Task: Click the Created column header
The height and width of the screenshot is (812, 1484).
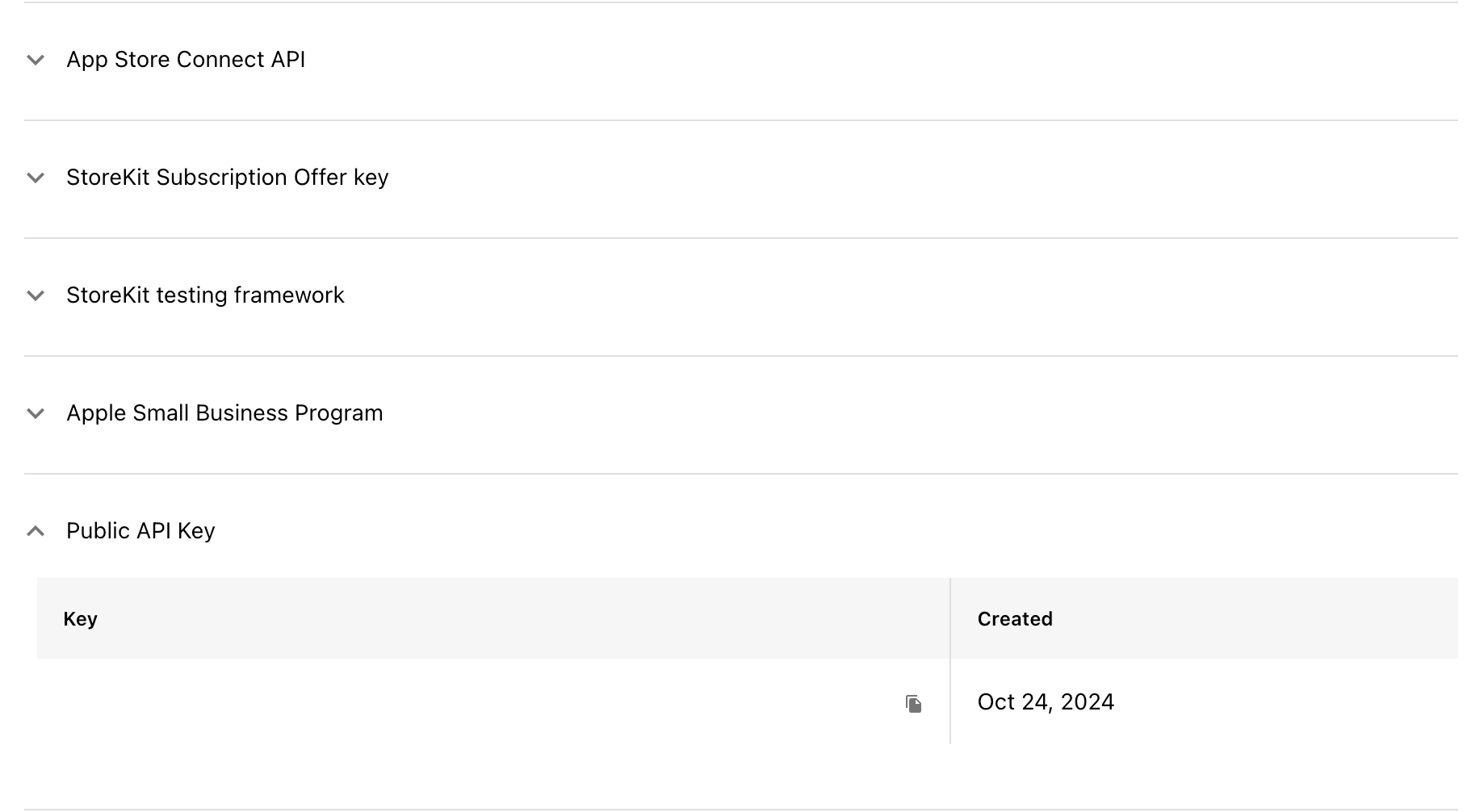Action: tap(1015, 618)
